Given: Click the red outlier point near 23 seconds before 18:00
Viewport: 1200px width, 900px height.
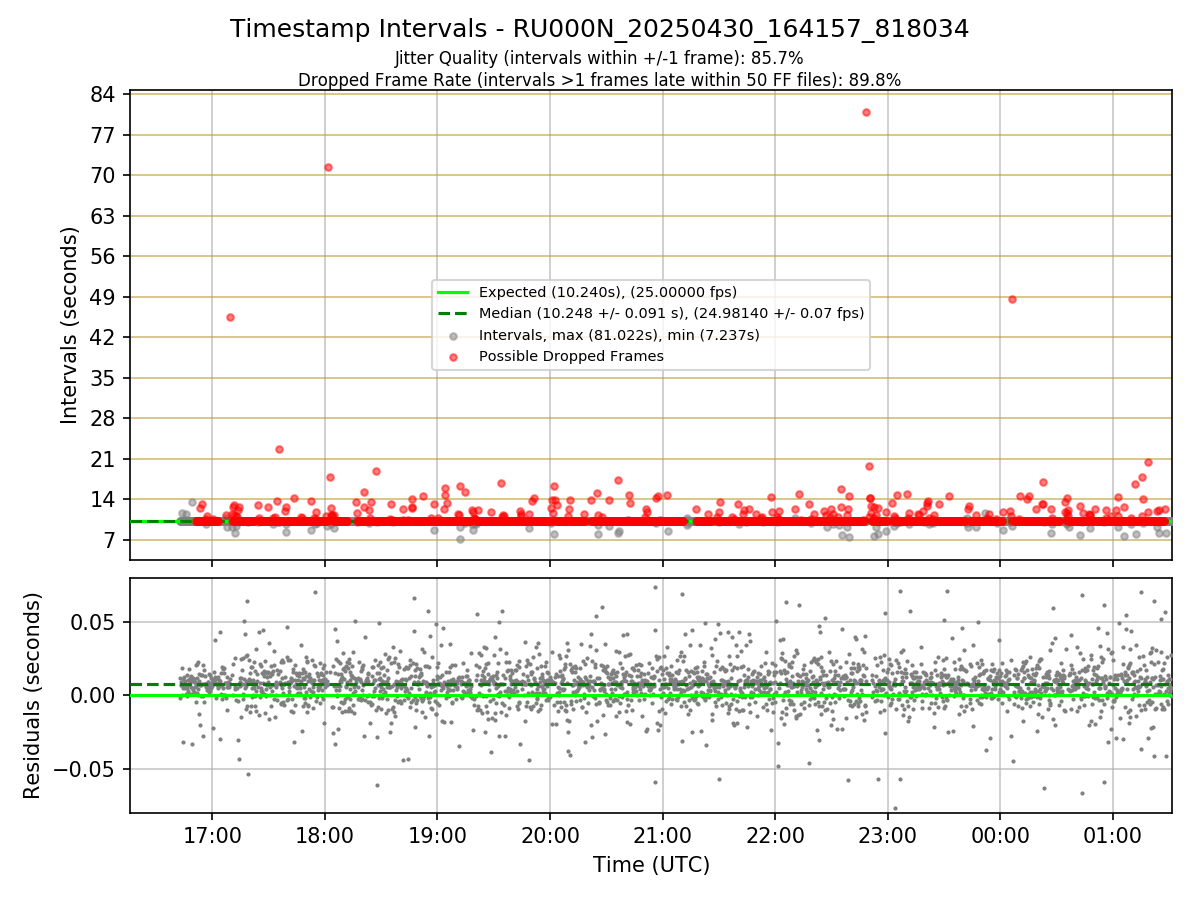Looking at the screenshot, I should [x=279, y=449].
